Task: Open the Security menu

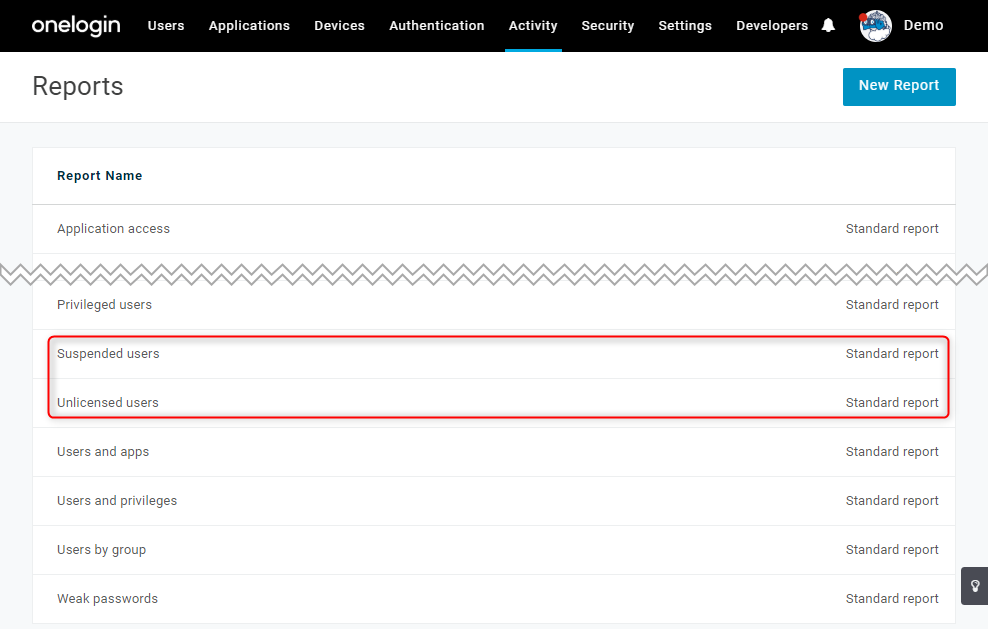Action: [x=607, y=26]
